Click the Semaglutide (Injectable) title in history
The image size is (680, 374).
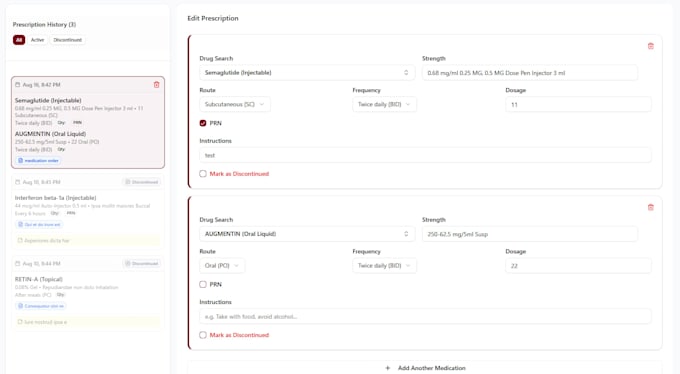click(48, 100)
